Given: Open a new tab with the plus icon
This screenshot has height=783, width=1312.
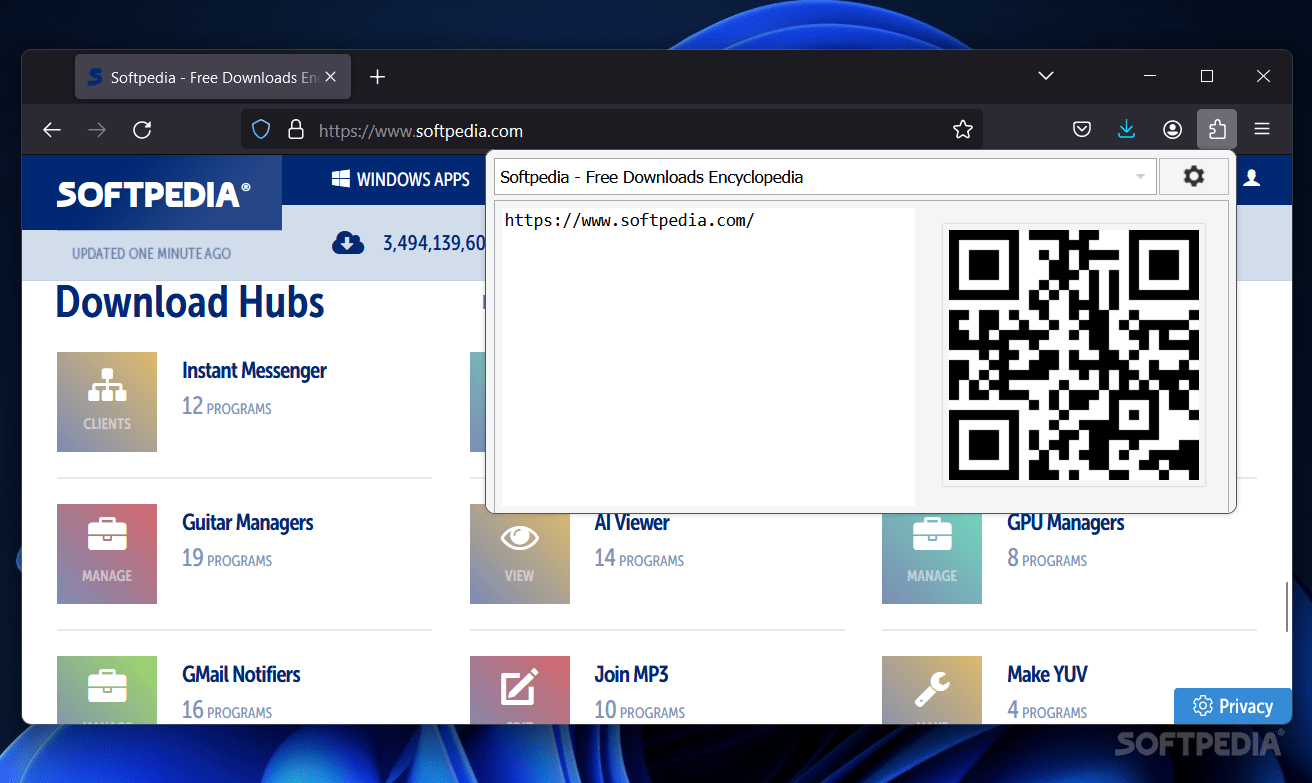Looking at the screenshot, I should [x=377, y=77].
